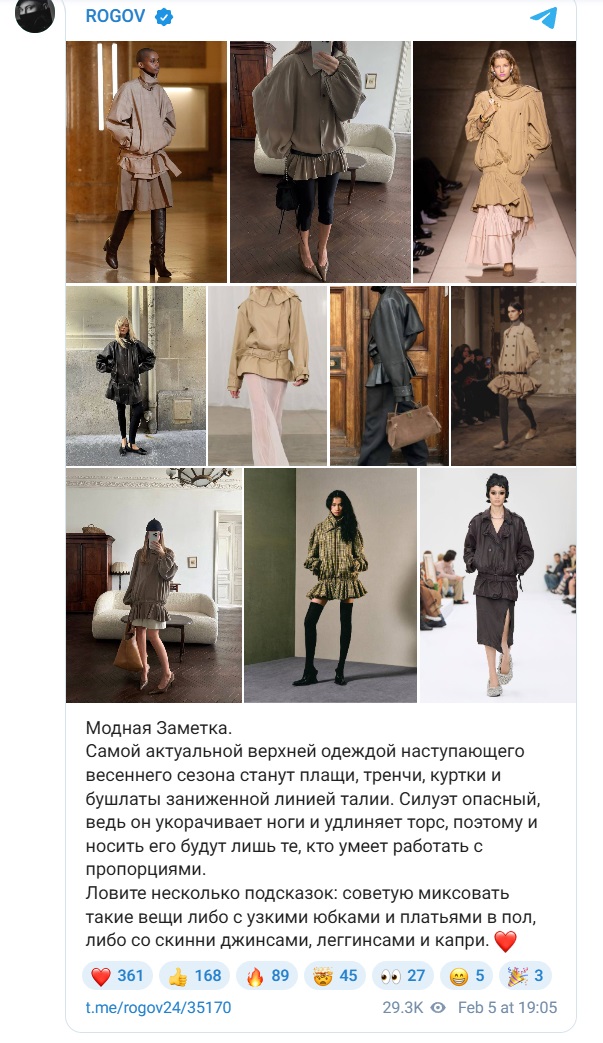Image resolution: width=603 pixels, height=1043 pixels.
Task: Toggle the red heart reaction 361
Action: click(117, 976)
